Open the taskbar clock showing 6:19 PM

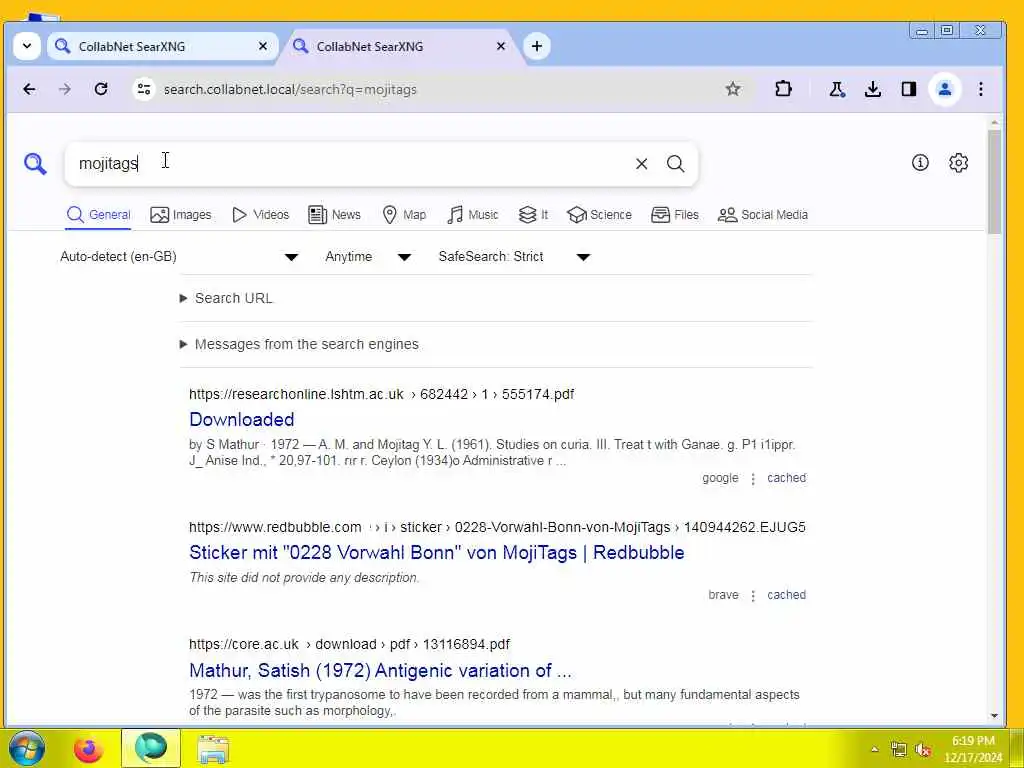973,749
